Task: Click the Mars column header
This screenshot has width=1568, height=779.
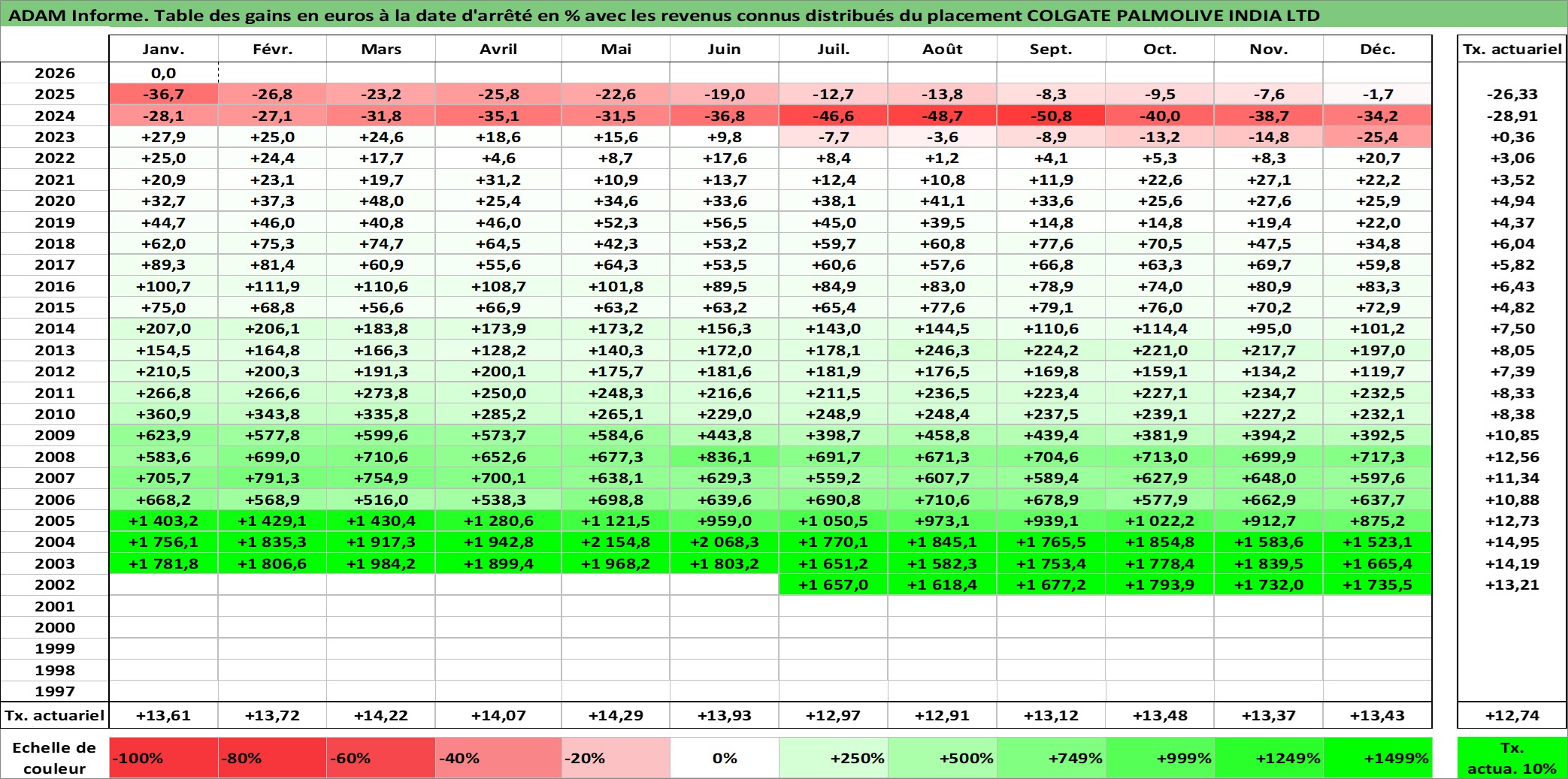Action: pyautogui.click(x=381, y=49)
